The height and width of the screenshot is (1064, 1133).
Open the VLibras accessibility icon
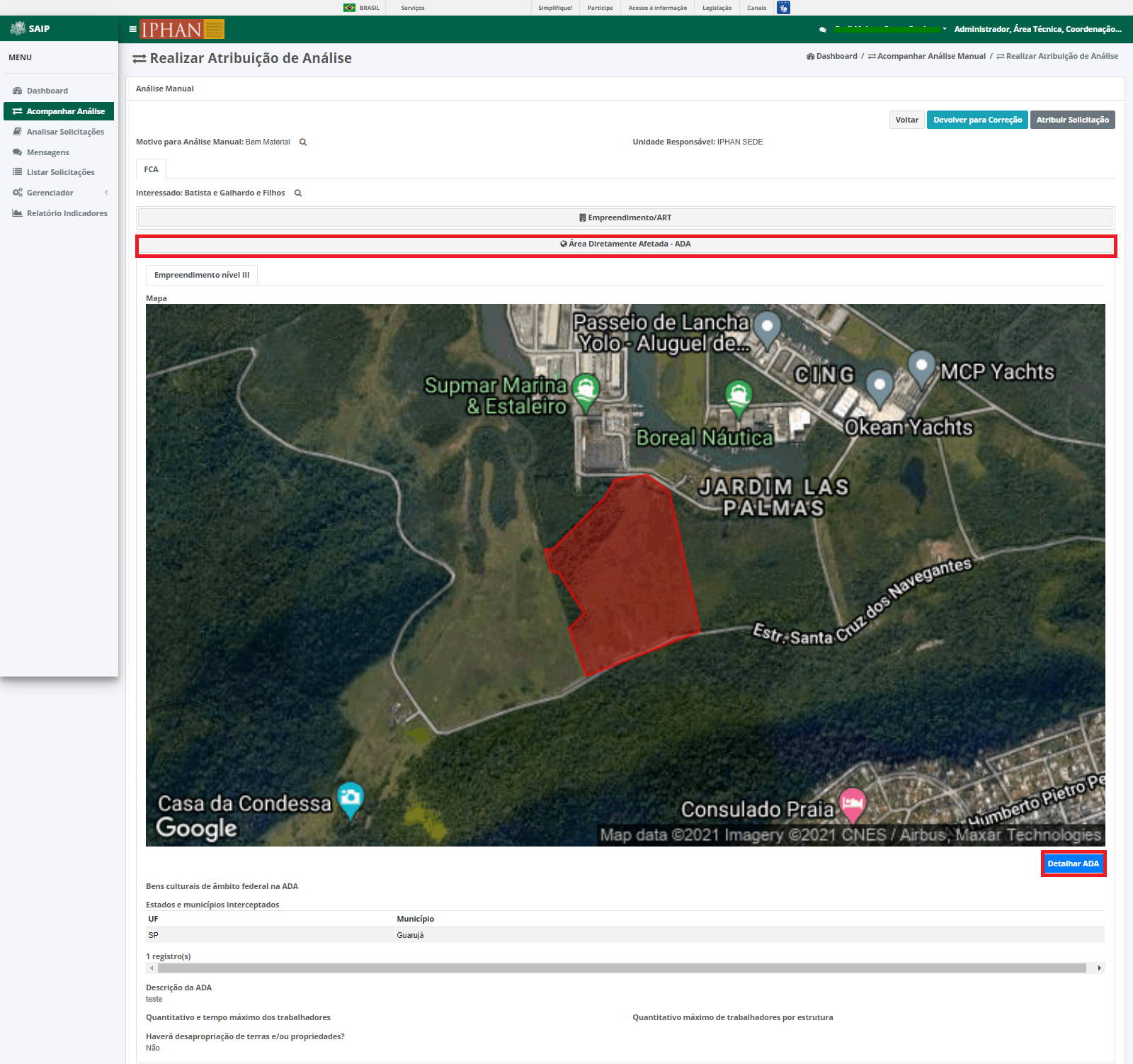[x=783, y=8]
